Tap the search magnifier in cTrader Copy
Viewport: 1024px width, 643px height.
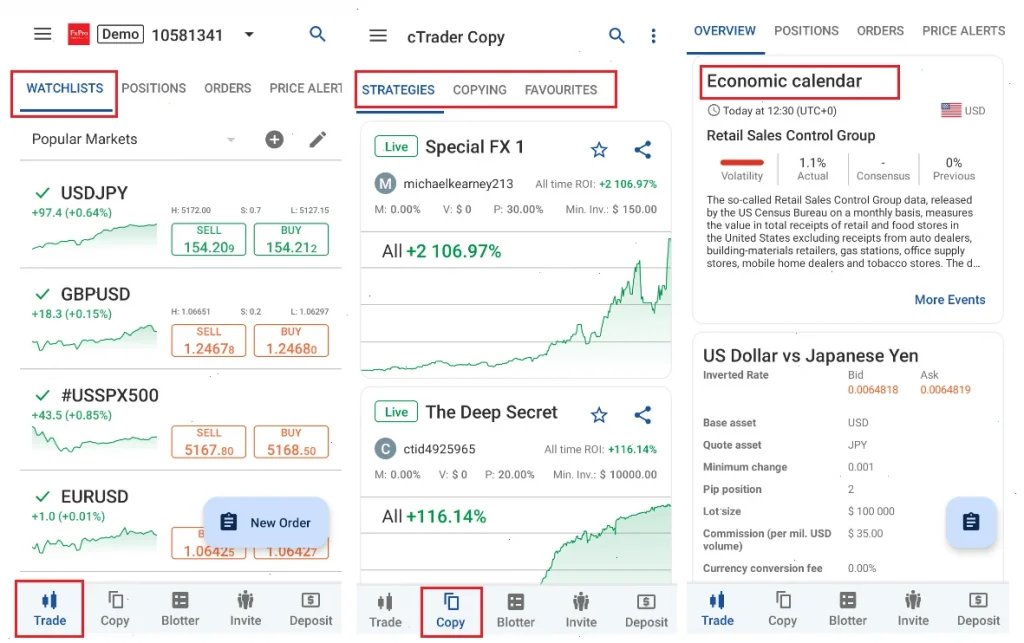(617, 36)
